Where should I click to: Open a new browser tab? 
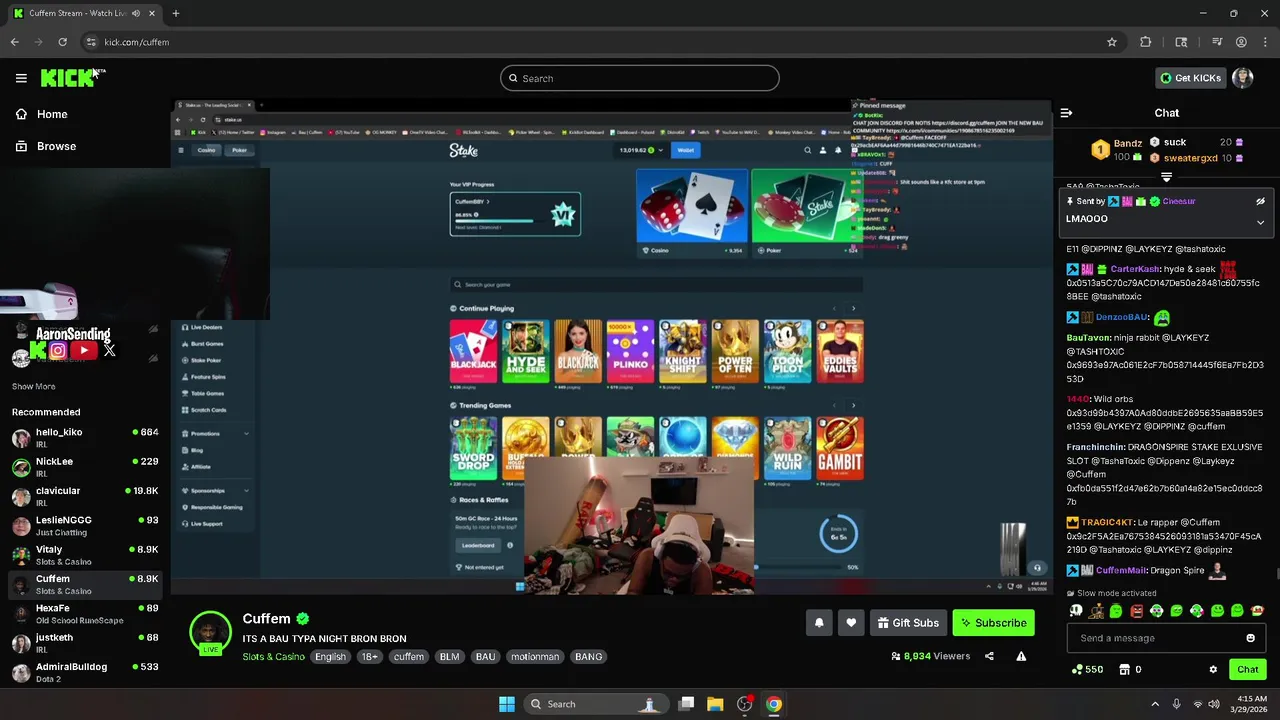[x=175, y=13]
